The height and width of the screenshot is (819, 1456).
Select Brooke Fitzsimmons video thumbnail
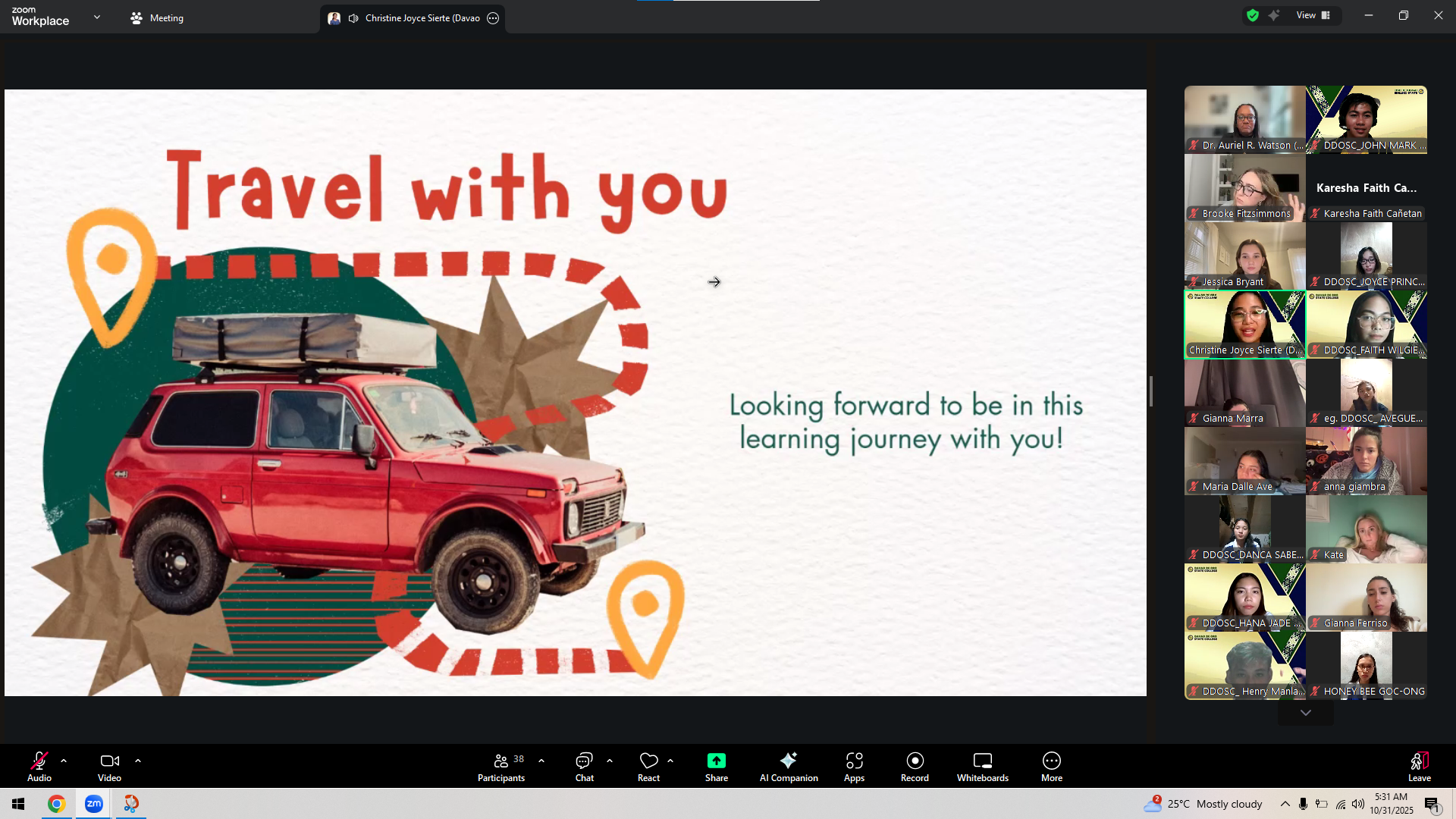(1244, 187)
